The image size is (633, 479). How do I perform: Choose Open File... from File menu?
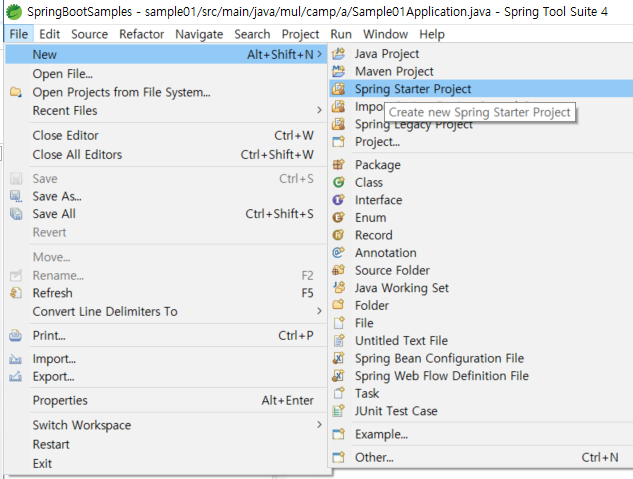[x=166, y=74]
